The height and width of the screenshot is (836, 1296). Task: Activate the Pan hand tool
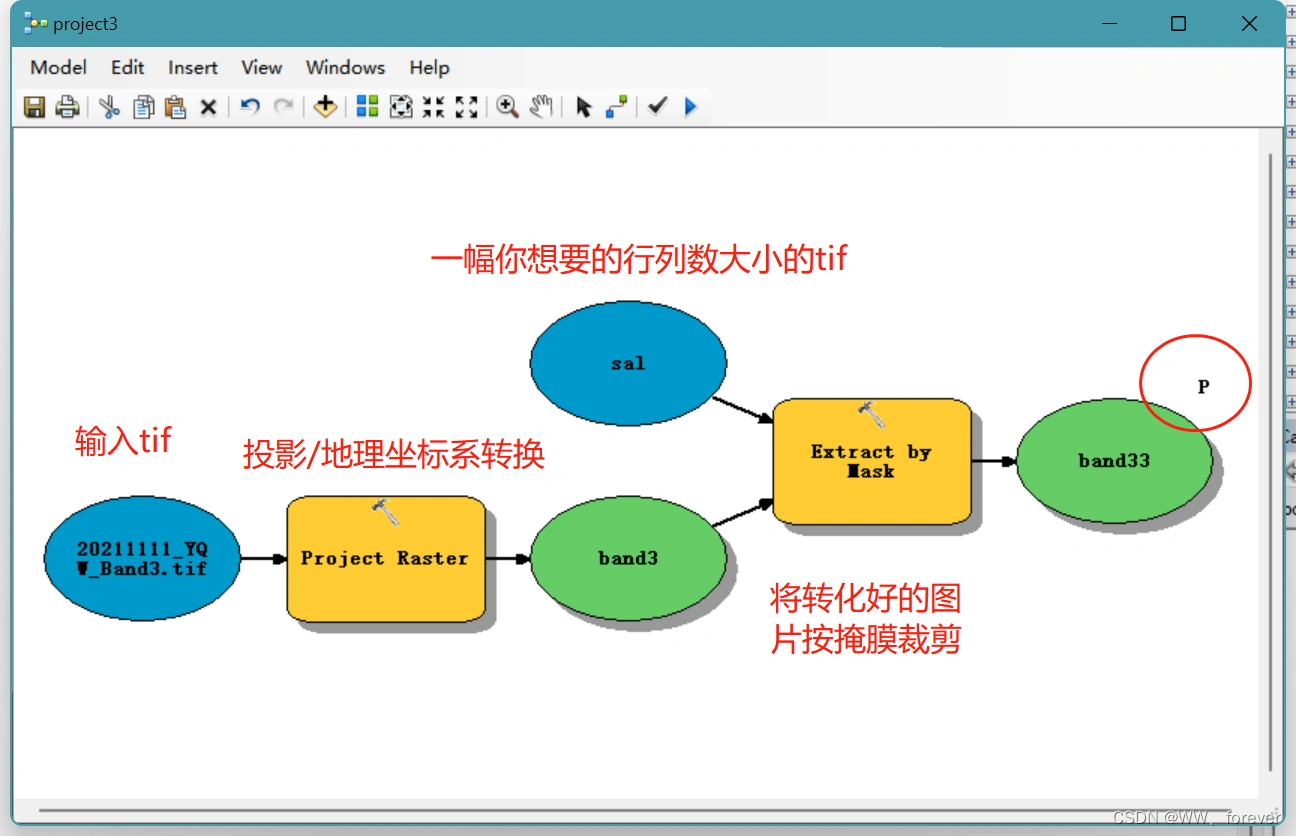[541, 106]
